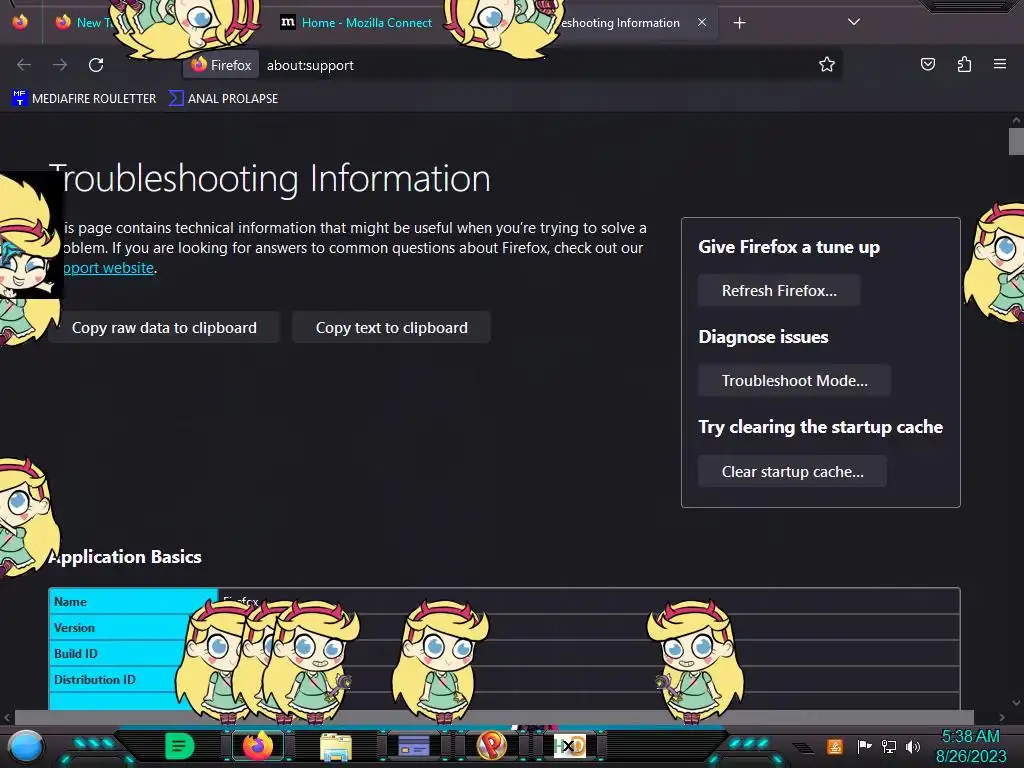The width and height of the screenshot is (1024, 768).
Task: Click the Diagnose issues heading
Action: pyautogui.click(x=763, y=337)
